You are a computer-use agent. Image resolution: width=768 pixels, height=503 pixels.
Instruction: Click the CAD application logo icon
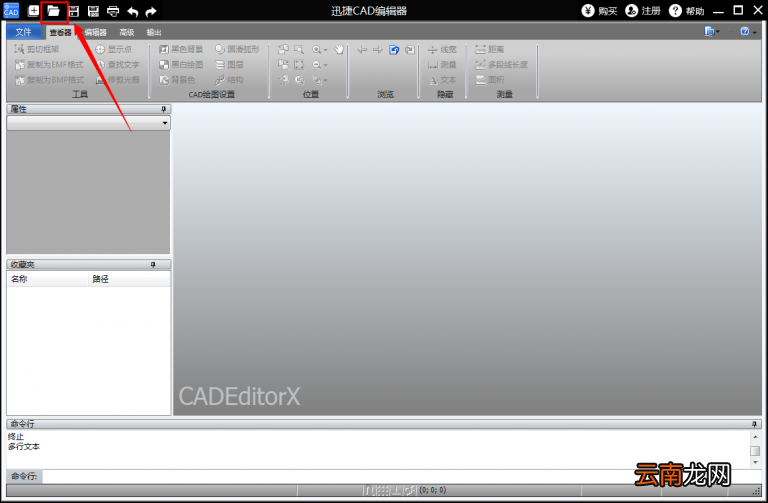pyautogui.click(x=11, y=11)
